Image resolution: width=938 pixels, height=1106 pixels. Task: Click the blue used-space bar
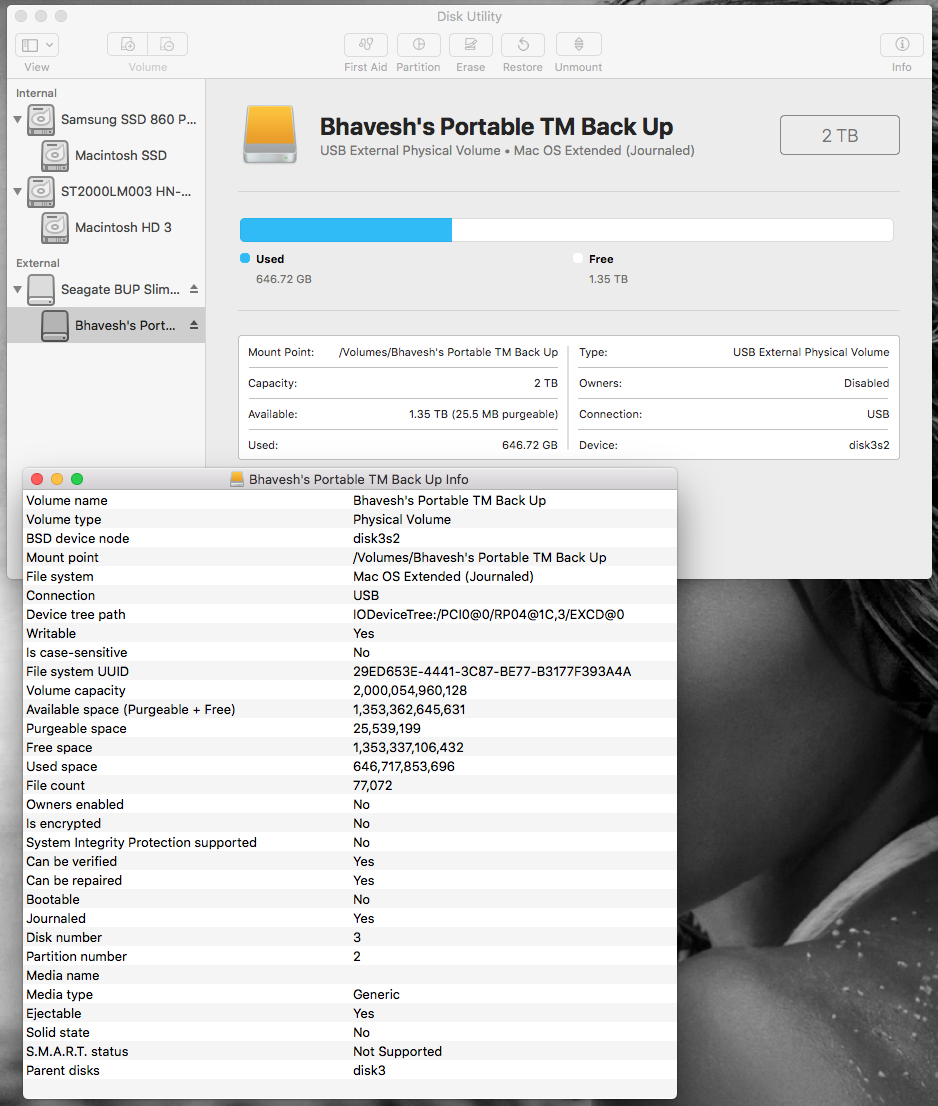point(346,230)
